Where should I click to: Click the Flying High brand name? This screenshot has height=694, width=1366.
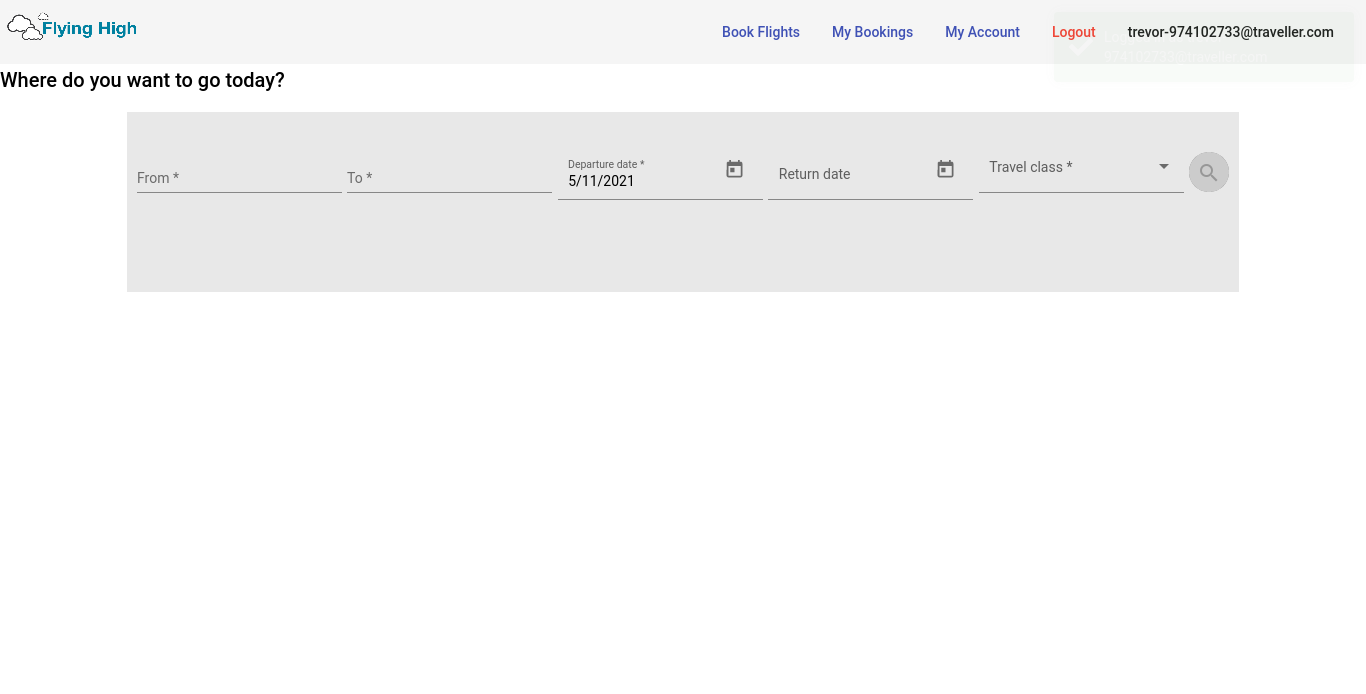click(89, 29)
